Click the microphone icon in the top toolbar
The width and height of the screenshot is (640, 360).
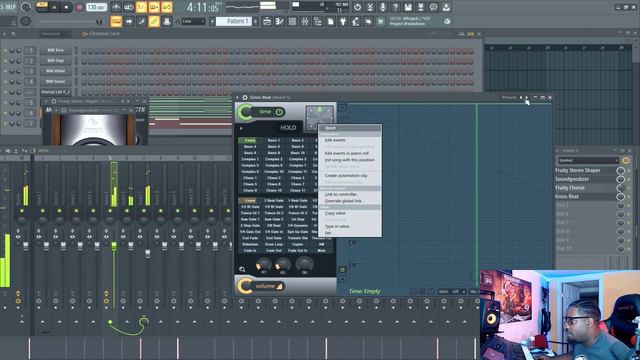click(382, 7)
